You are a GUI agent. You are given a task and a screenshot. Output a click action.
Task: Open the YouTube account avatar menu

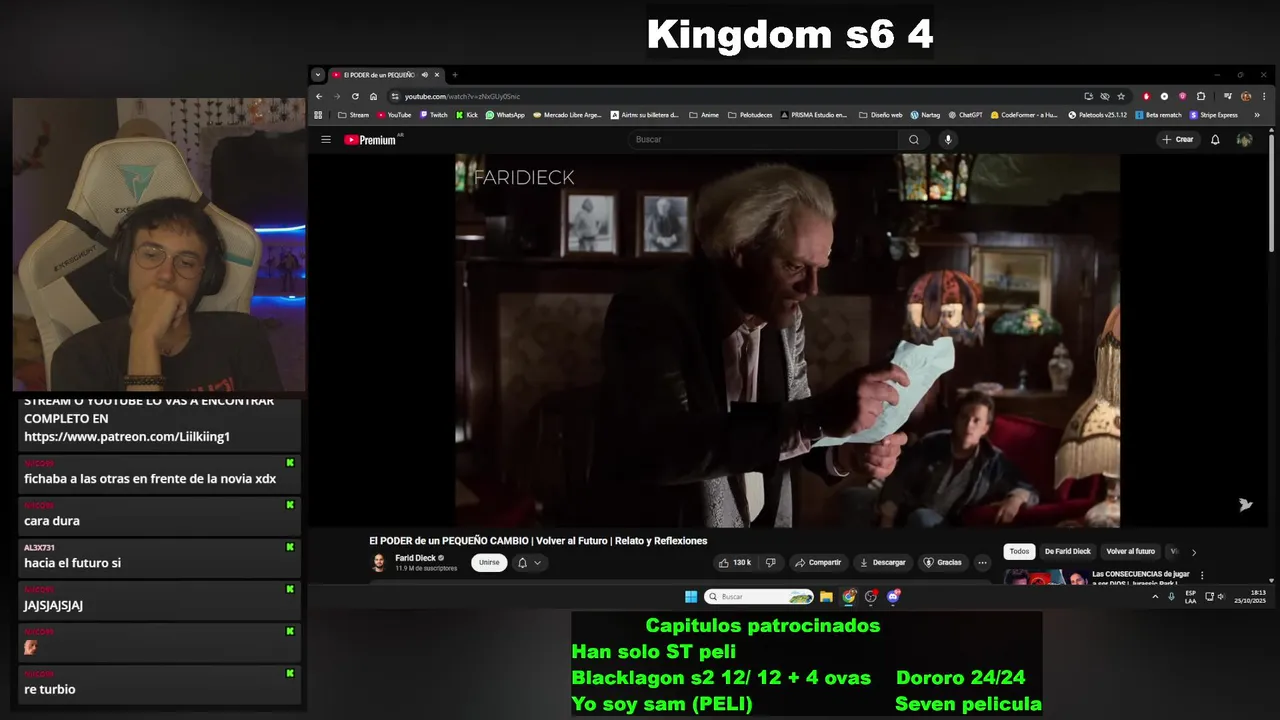[1244, 140]
